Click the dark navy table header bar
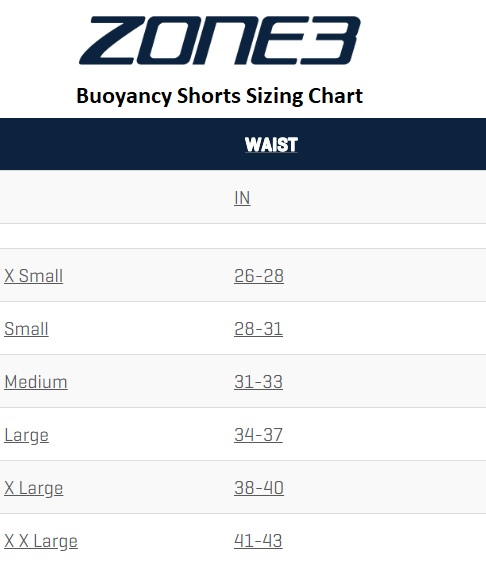Viewport: 486px width, 570px height. [x=243, y=144]
